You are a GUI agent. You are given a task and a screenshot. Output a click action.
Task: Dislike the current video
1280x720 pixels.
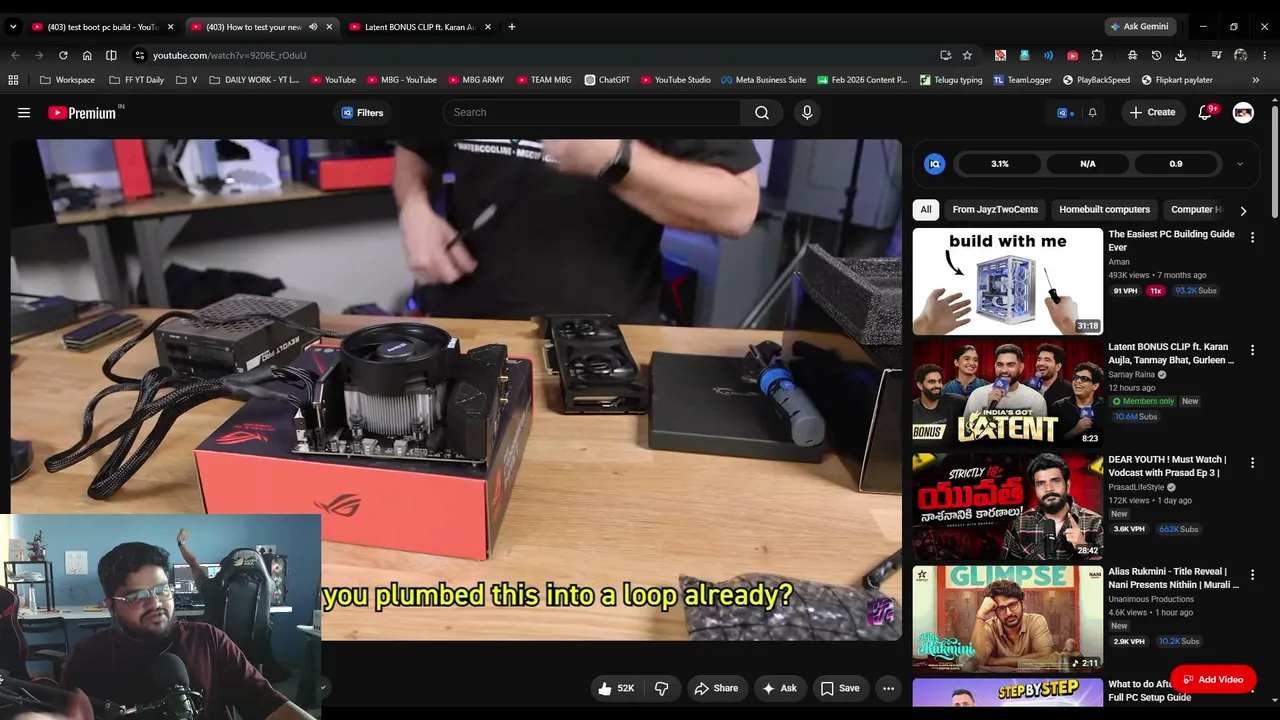click(x=662, y=688)
